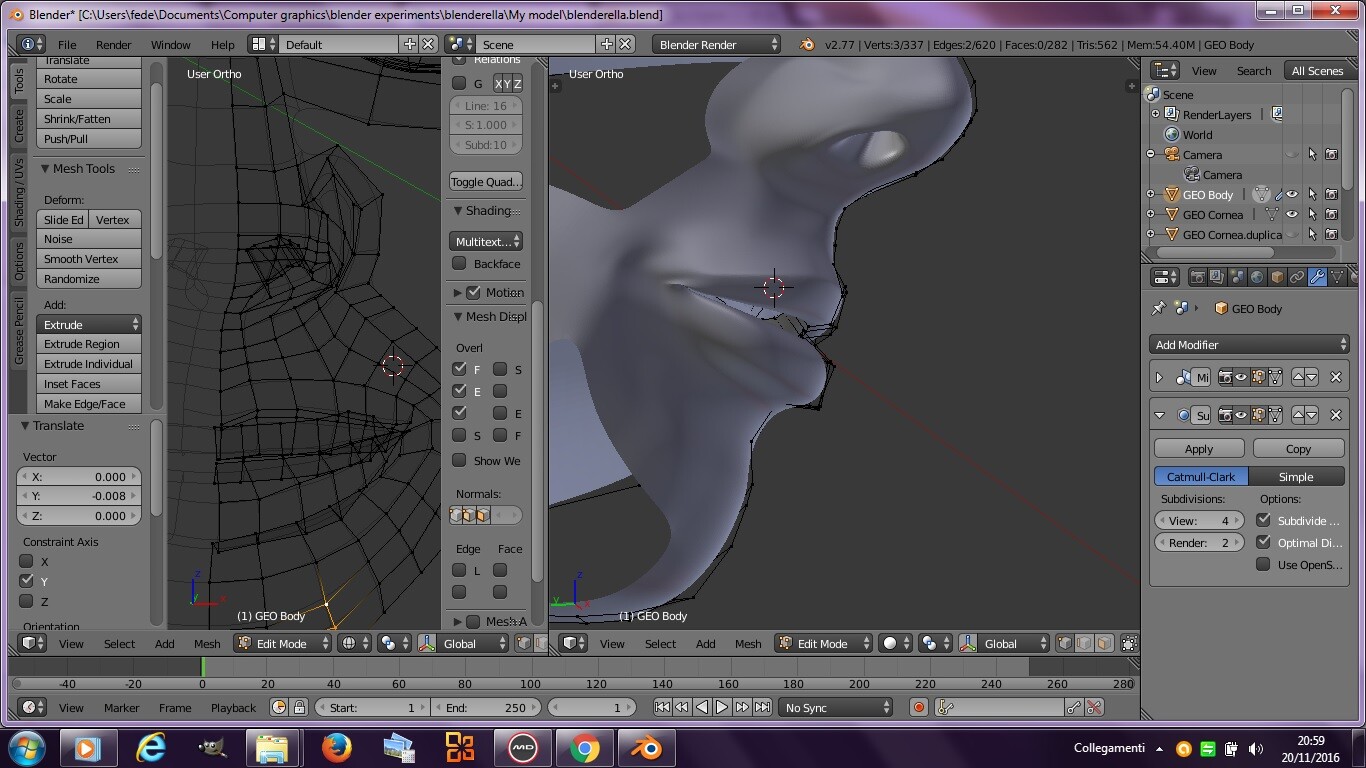
Task: Switch to the Create tab in tool shelf
Action: (18, 125)
